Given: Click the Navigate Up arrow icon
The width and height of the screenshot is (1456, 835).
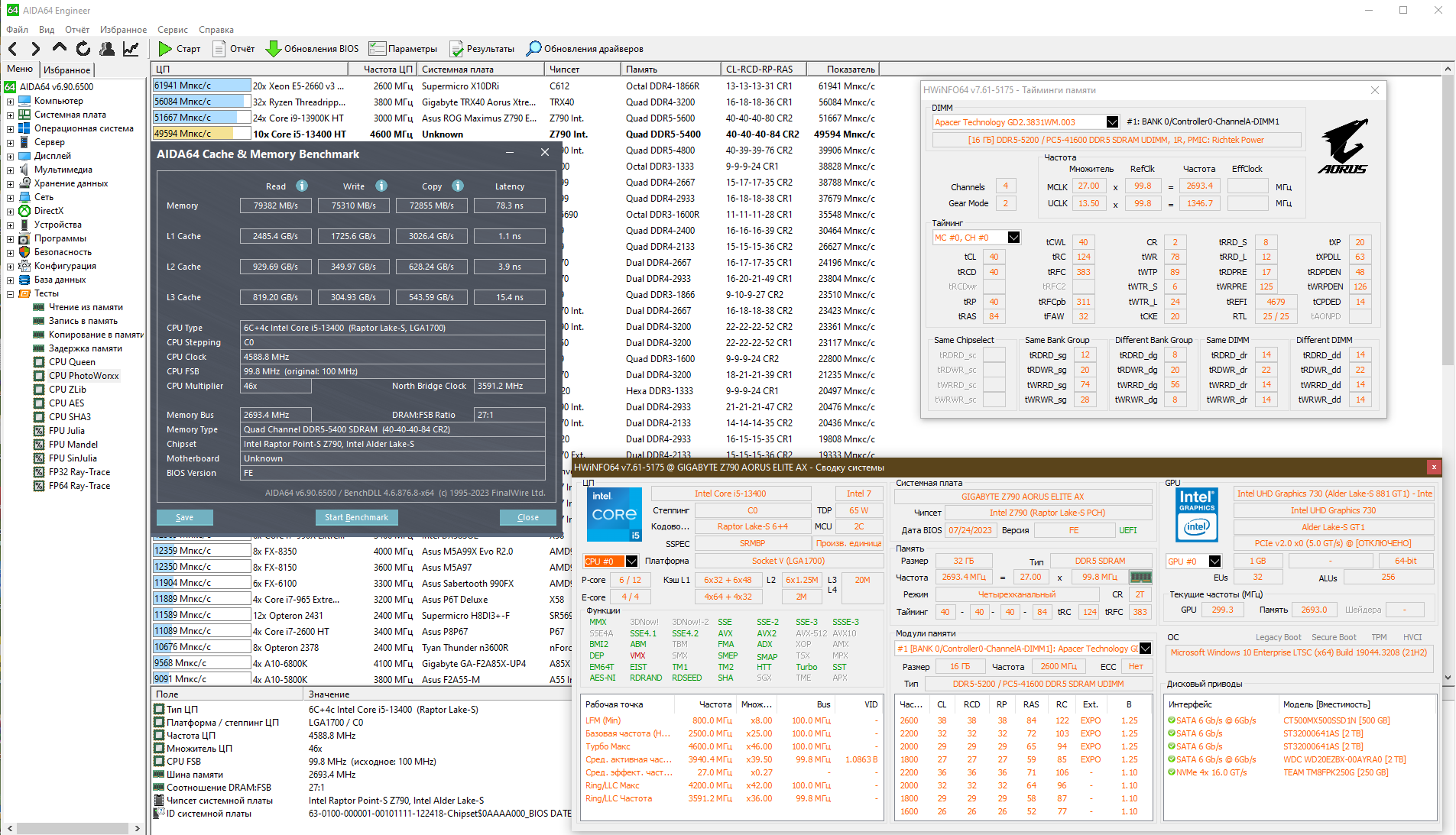Looking at the screenshot, I should pyautogui.click(x=60, y=49).
